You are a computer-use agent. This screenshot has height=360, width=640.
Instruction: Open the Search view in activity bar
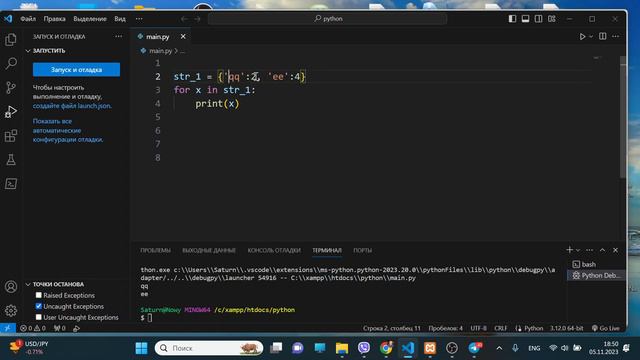click(11, 64)
